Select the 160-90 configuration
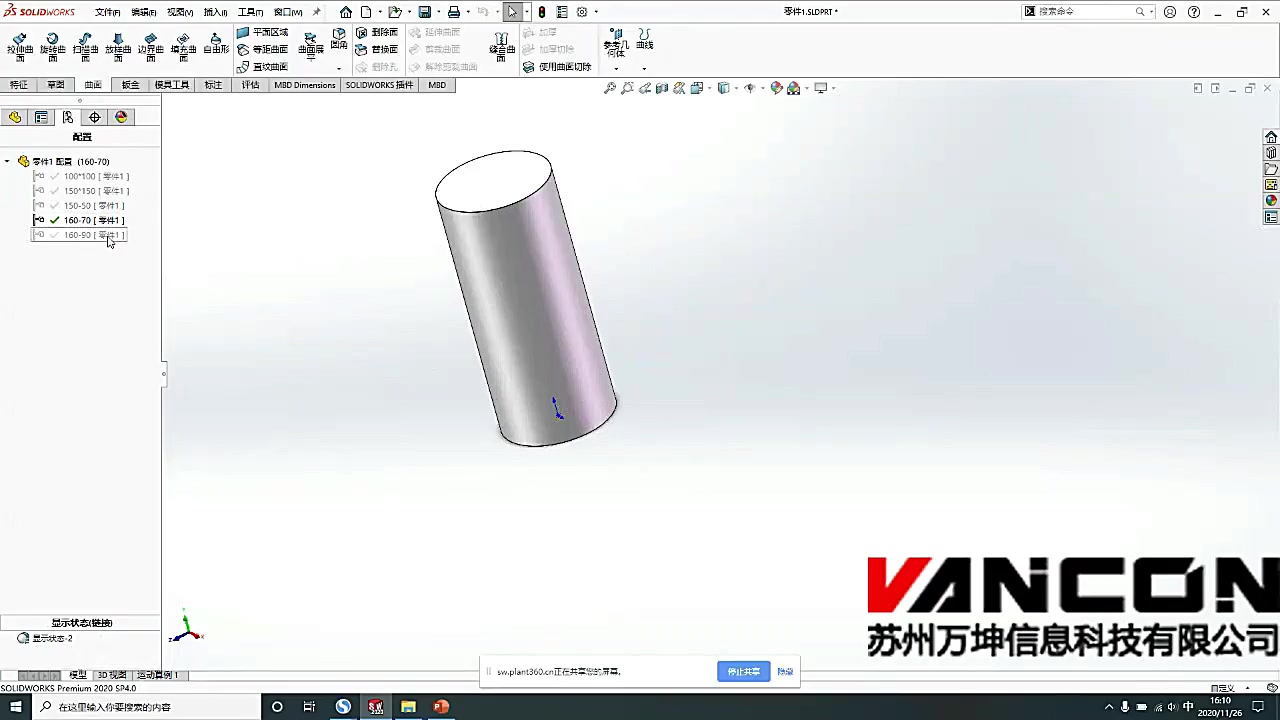1280x720 pixels. click(x=79, y=235)
